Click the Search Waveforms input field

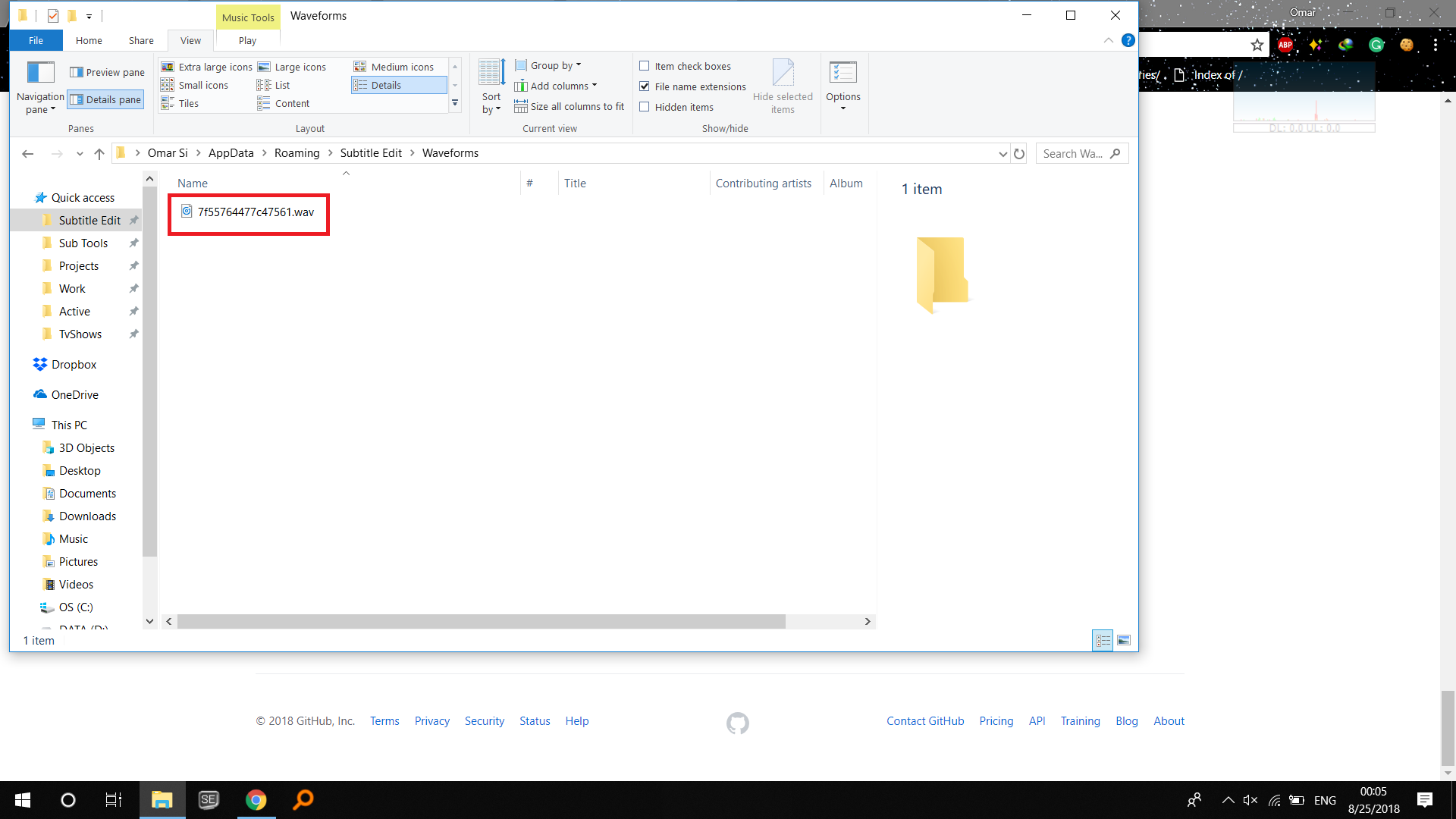pos(1082,153)
